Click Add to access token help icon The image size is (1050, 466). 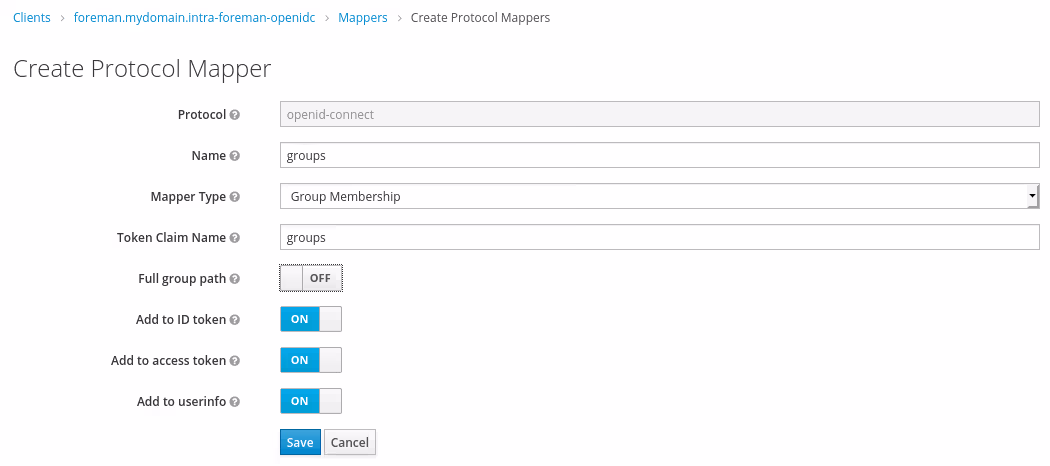click(235, 361)
